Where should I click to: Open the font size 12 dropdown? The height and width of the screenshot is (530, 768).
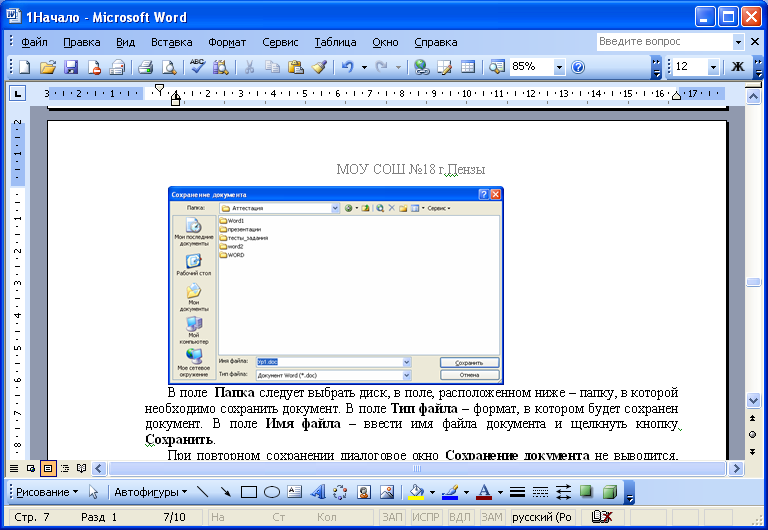(713, 67)
